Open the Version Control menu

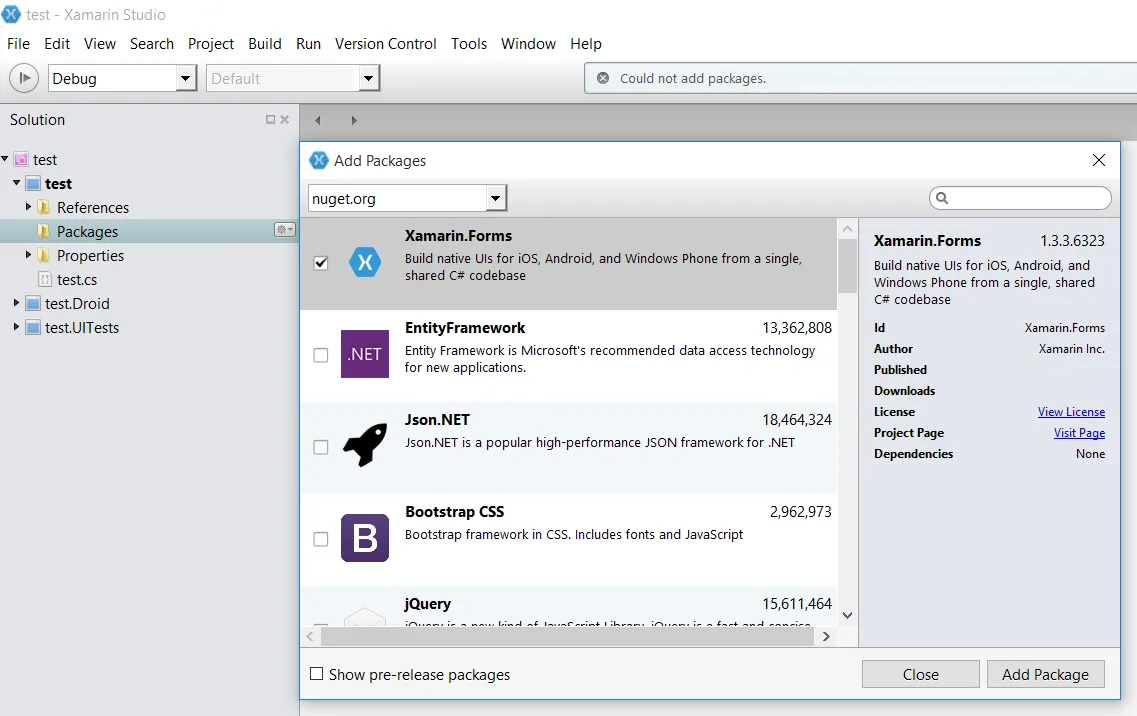tap(386, 44)
